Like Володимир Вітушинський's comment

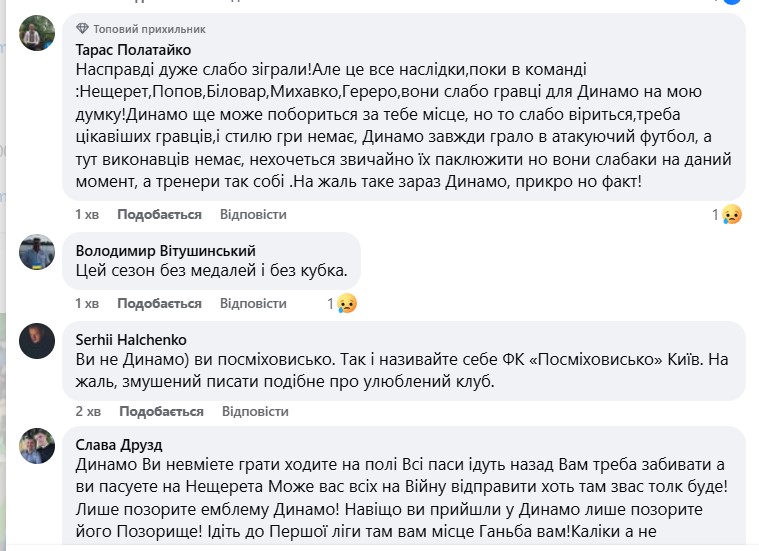pyautogui.click(x=159, y=303)
